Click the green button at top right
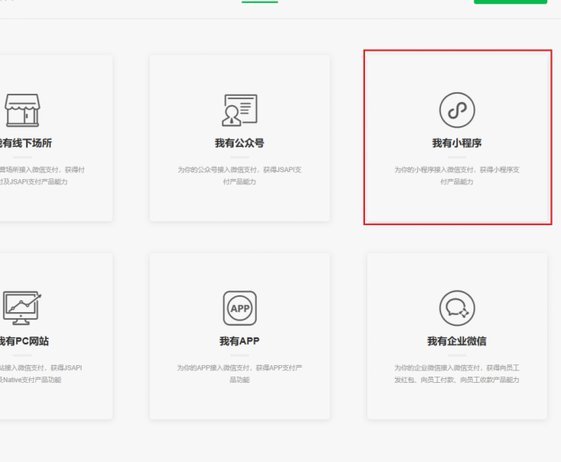This screenshot has height=462, width=561. pos(511,2)
